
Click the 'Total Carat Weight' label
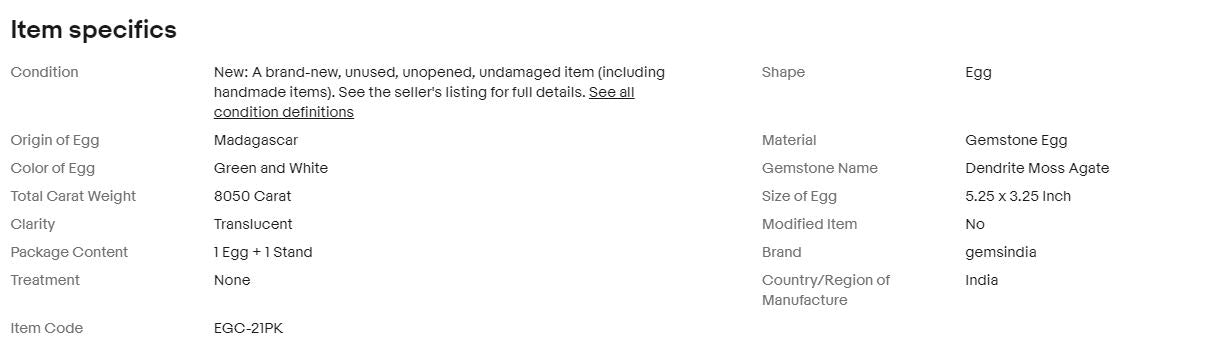point(73,196)
